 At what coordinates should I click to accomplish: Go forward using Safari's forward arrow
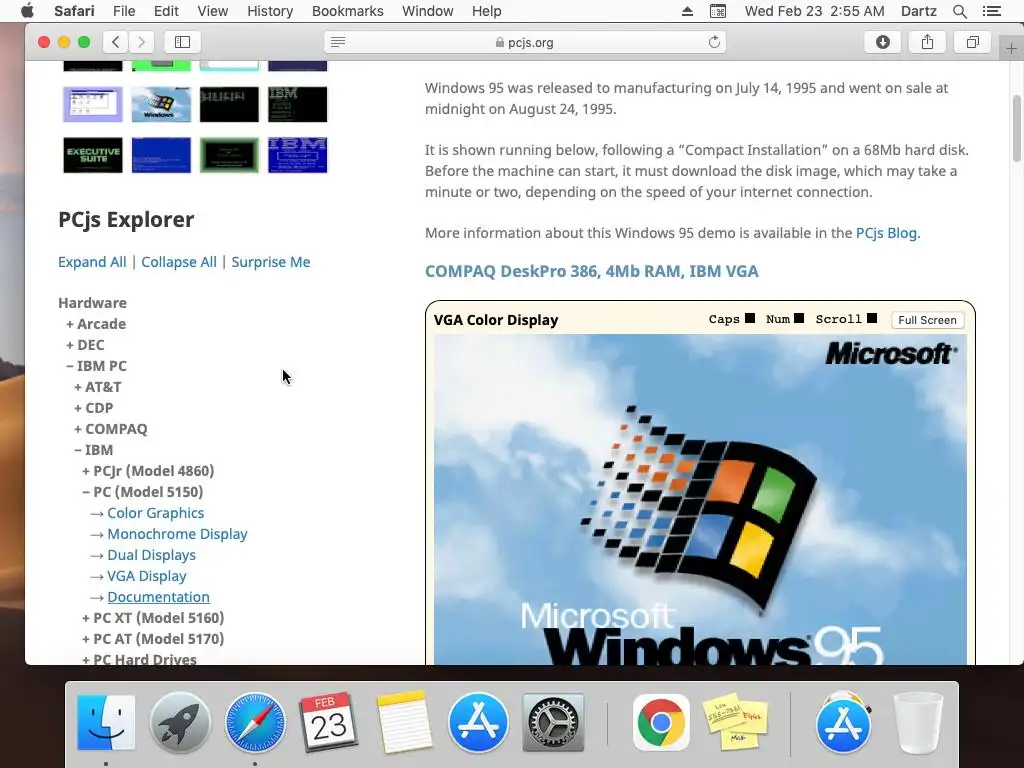click(x=141, y=42)
